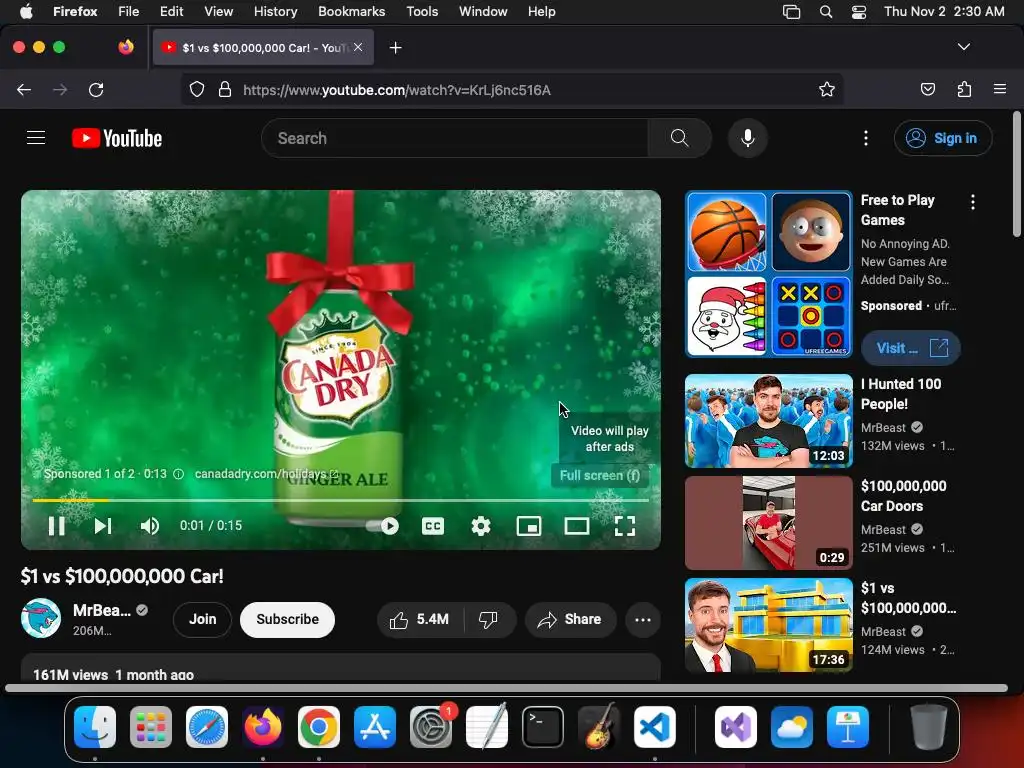1024x768 pixels.
Task: Go to the YouTube home logo
Action: pyautogui.click(x=117, y=138)
